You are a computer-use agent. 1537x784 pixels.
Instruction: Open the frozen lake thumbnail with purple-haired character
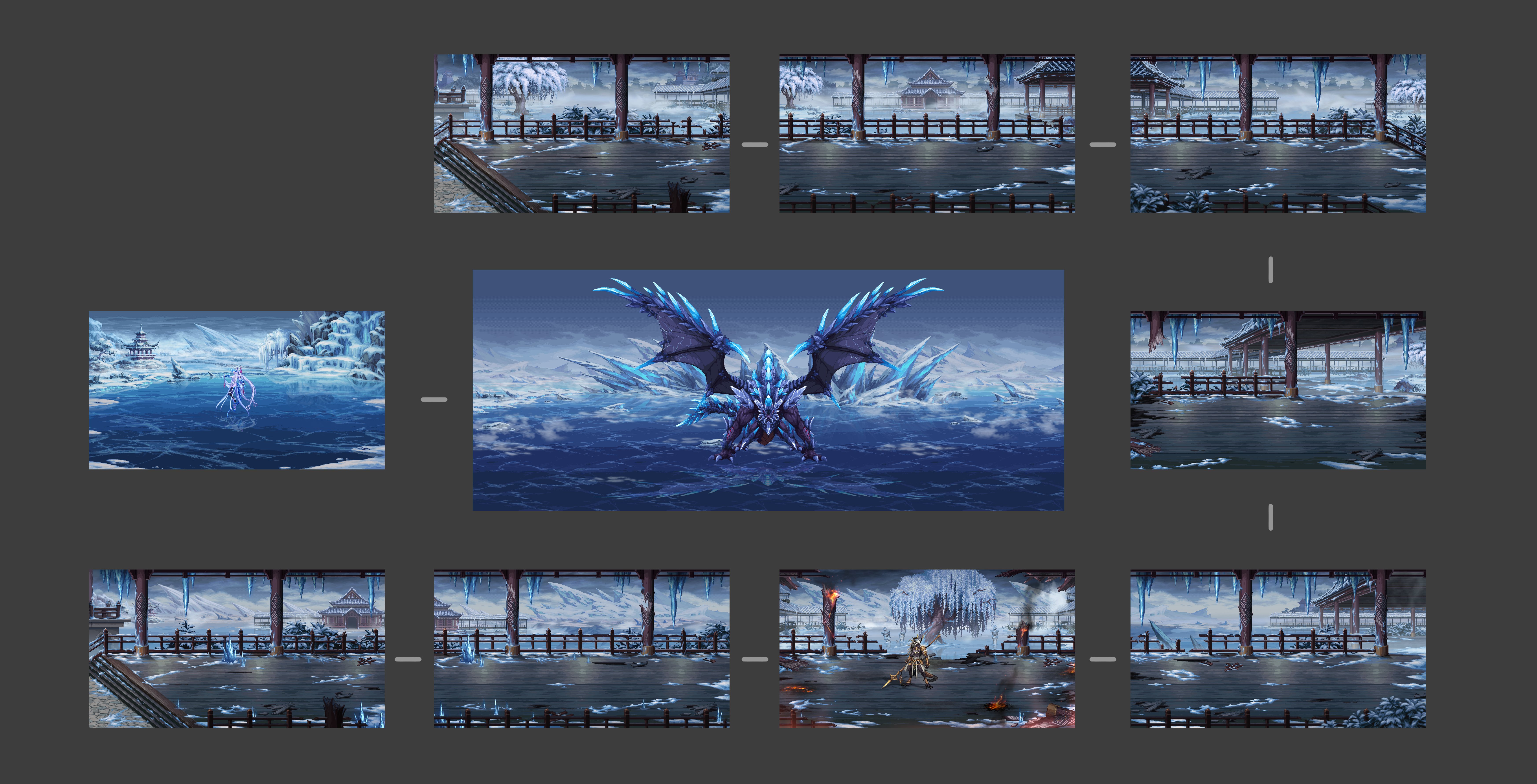coord(237,390)
